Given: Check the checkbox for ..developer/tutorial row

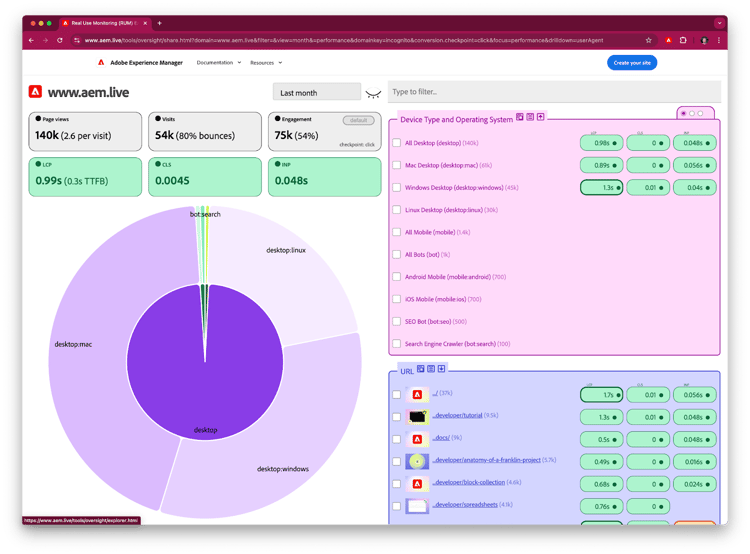Looking at the screenshot, I should click(397, 417).
